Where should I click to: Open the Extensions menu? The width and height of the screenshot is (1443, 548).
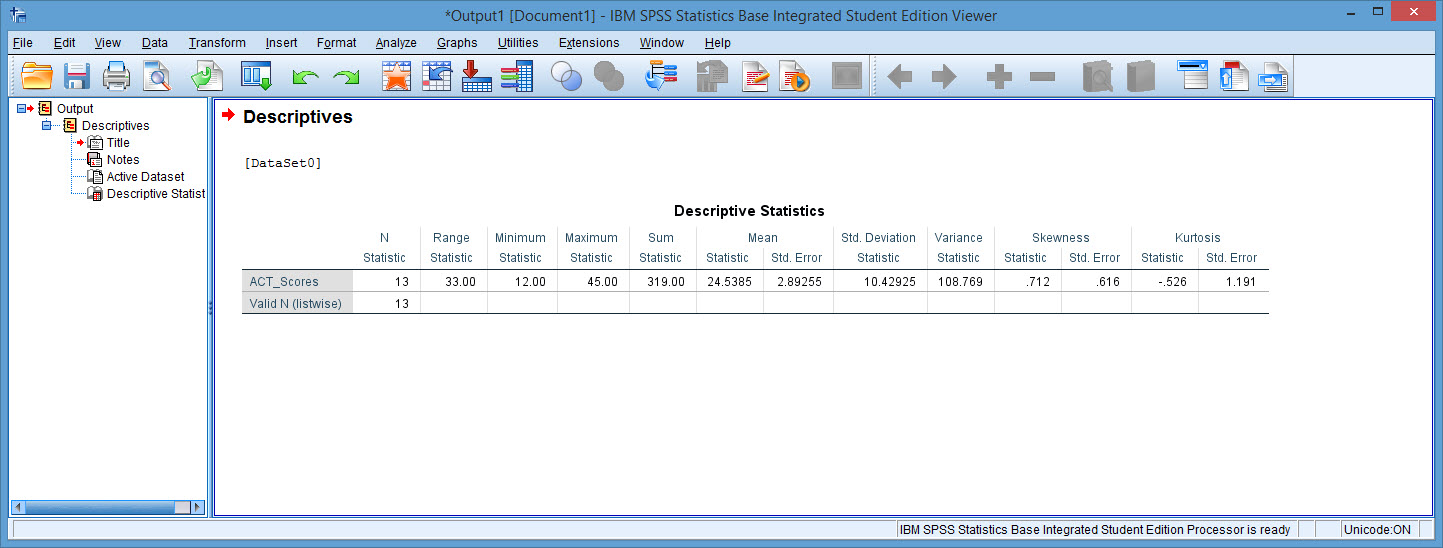click(x=589, y=43)
